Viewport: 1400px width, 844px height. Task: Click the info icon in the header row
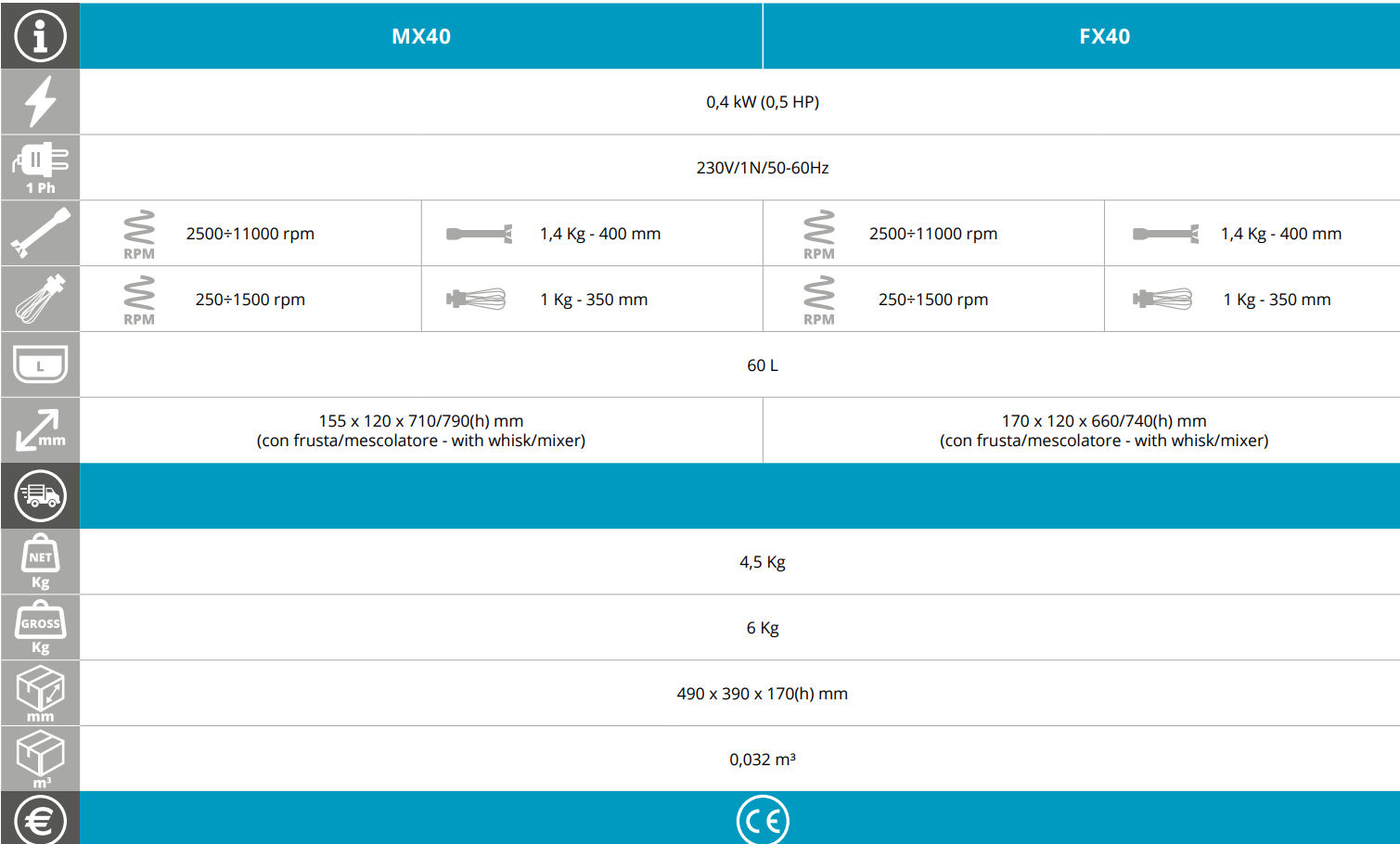point(40,36)
